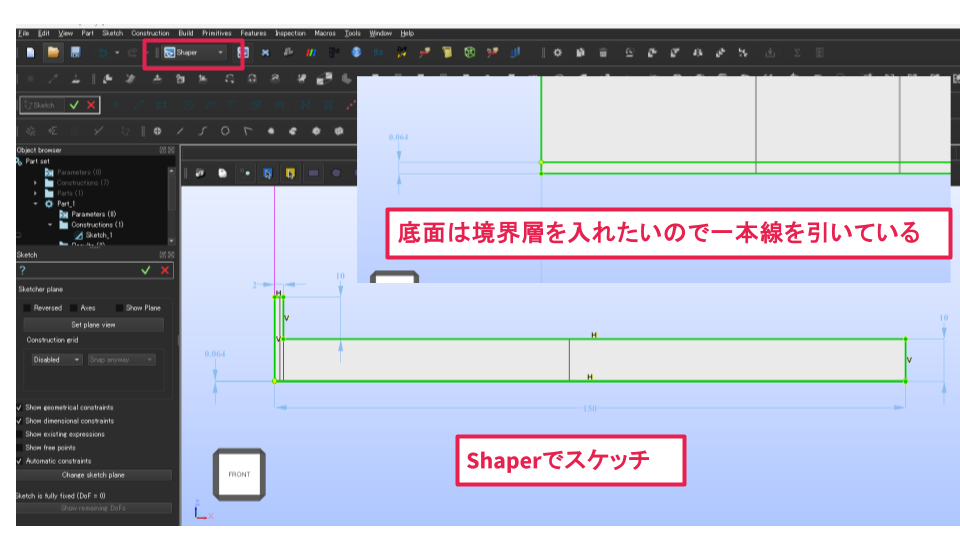This screenshot has width=960, height=540.
Task: Open the Construction grid Disabled dropdown
Action: tap(55, 359)
